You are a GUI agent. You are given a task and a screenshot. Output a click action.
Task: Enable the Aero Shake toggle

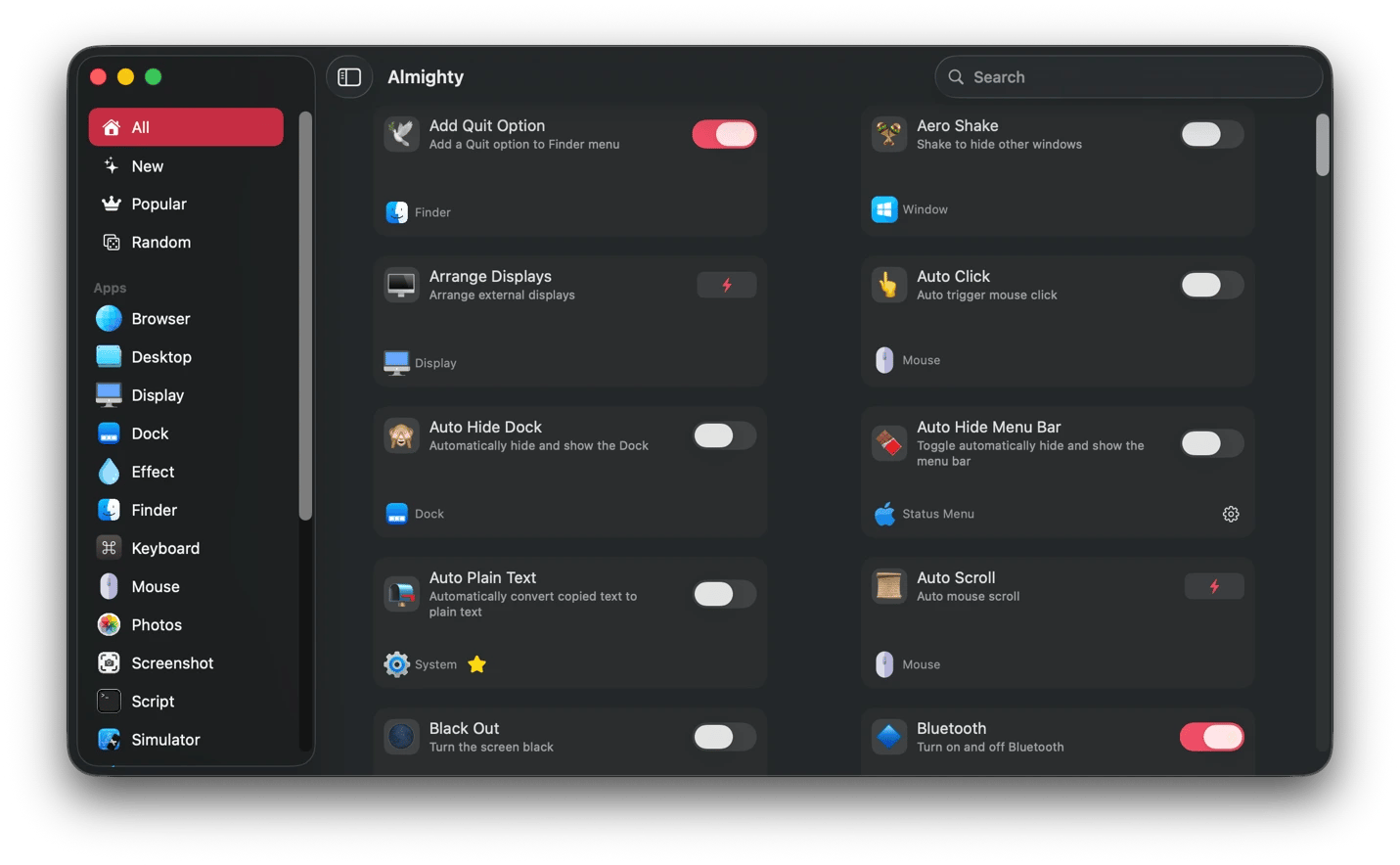coord(1211,134)
